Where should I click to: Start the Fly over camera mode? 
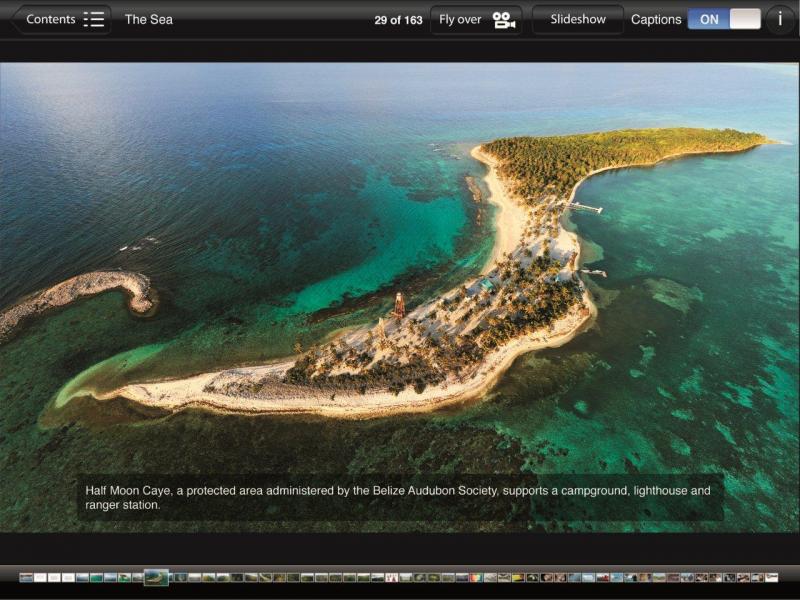tap(476, 20)
